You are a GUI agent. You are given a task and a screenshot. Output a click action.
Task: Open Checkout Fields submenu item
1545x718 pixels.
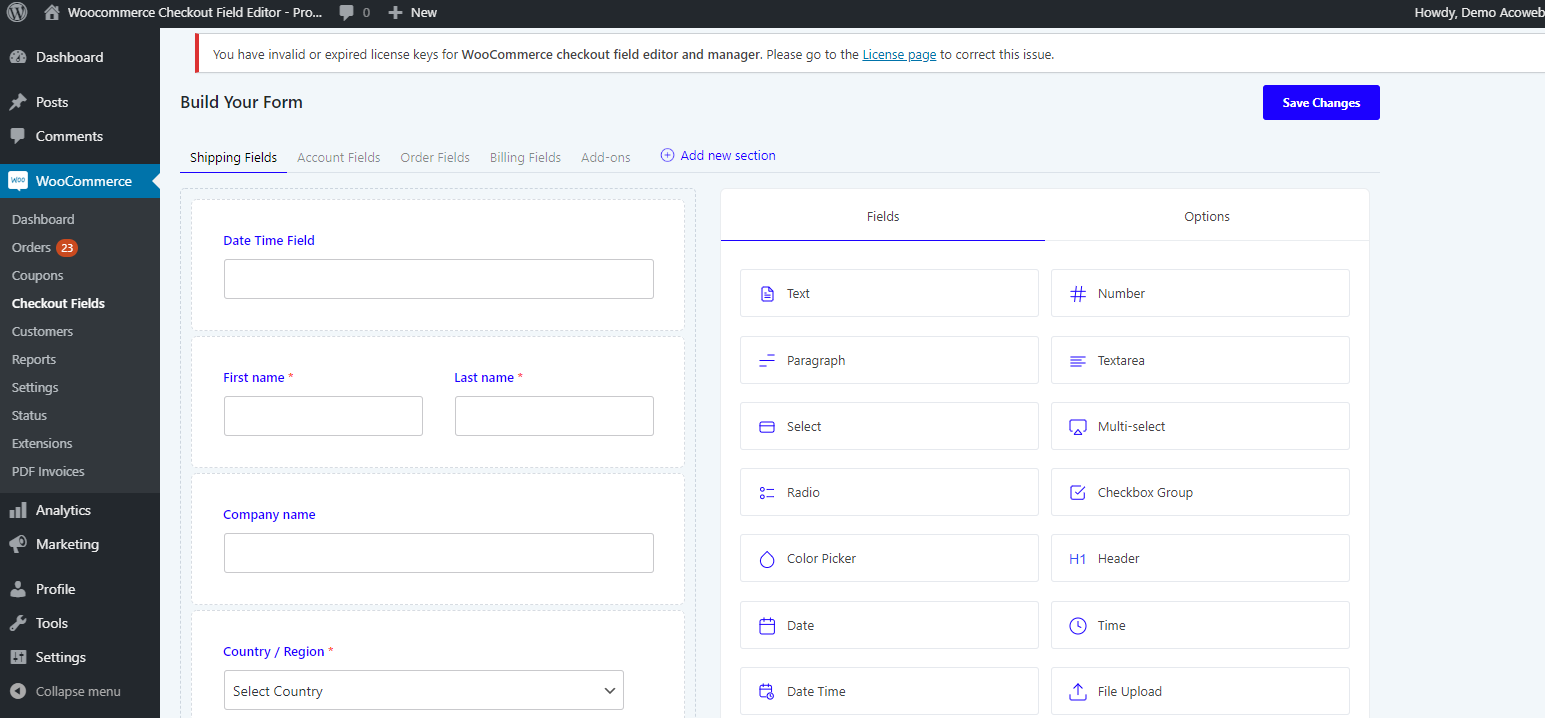click(x=58, y=303)
